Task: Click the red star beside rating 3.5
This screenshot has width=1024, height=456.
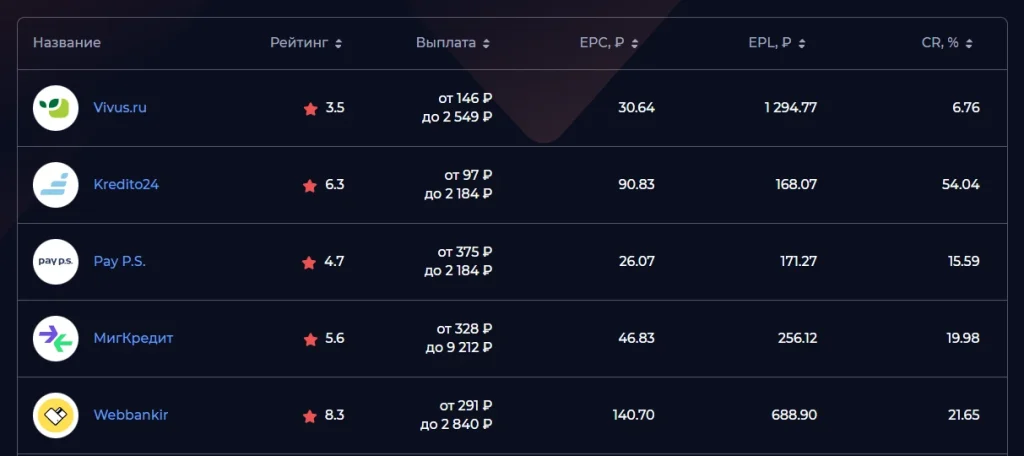Action: pos(310,108)
